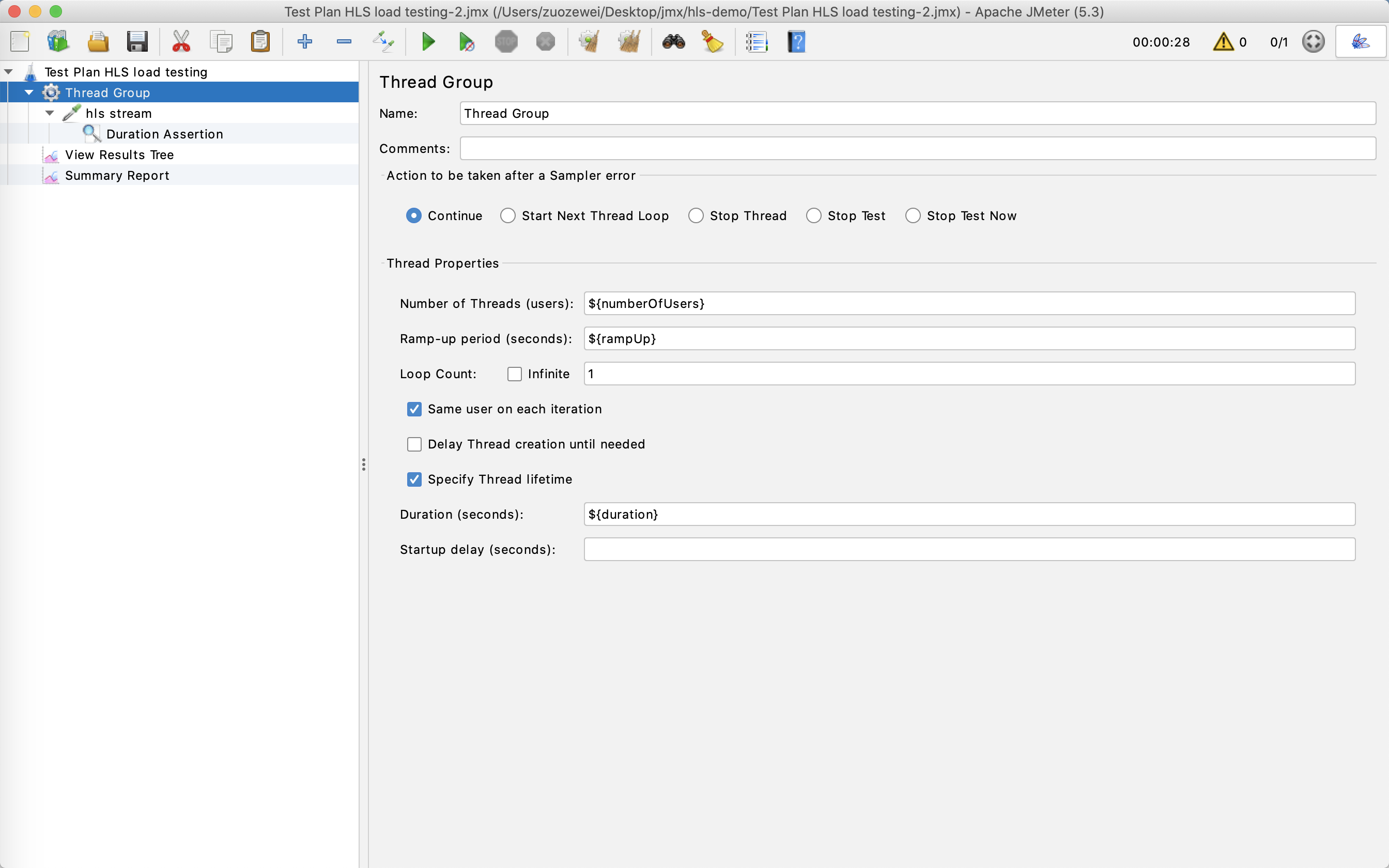Enable the Infinite loop checkbox

point(514,374)
